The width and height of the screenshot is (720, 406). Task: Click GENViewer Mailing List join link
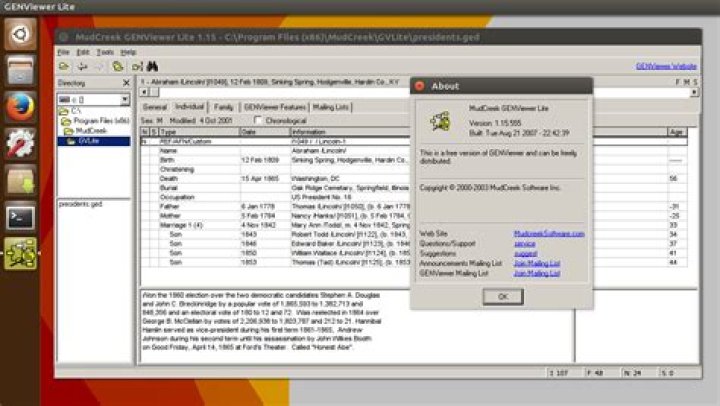pyautogui.click(x=536, y=273)
